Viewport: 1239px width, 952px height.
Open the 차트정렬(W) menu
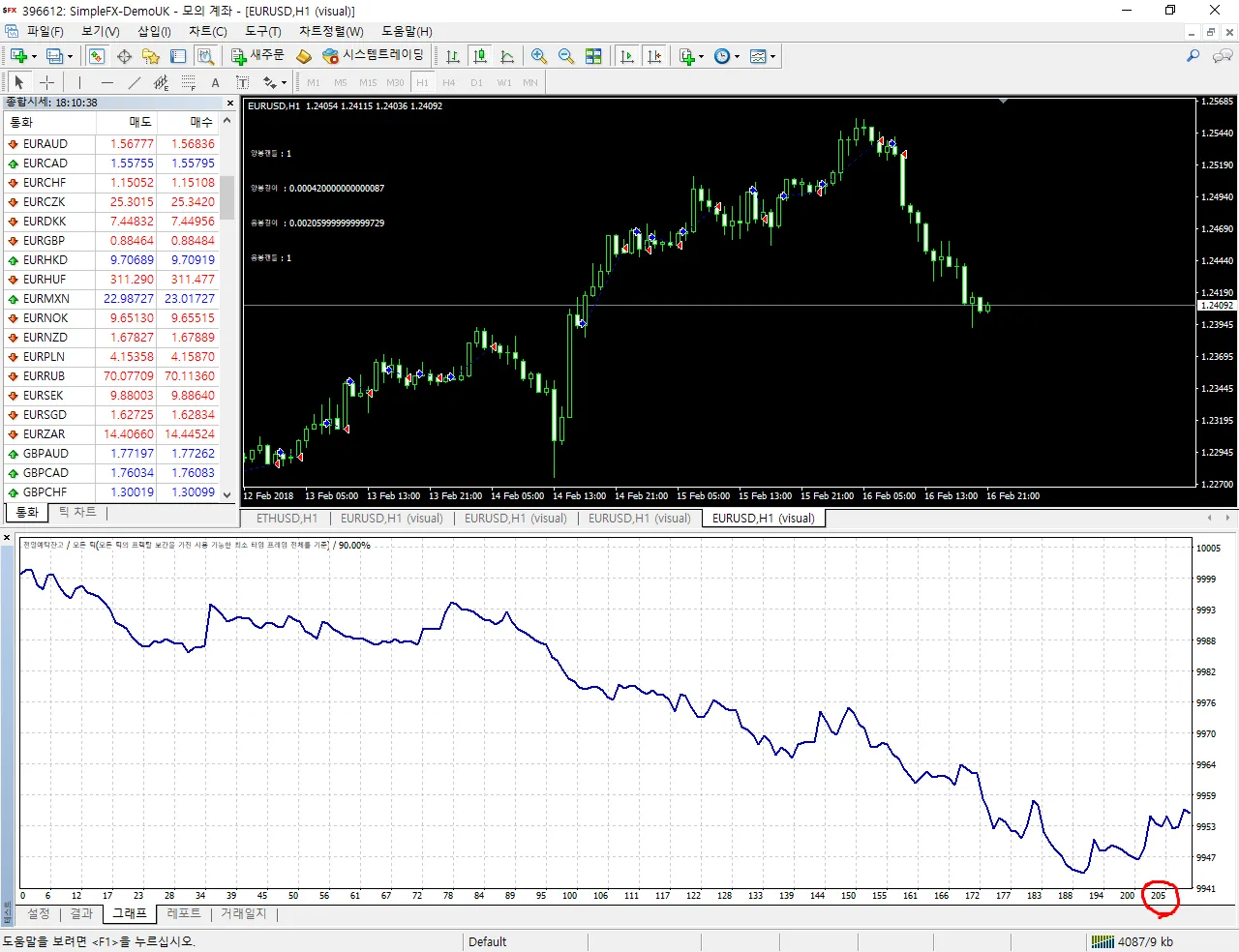tap(331, 31)
